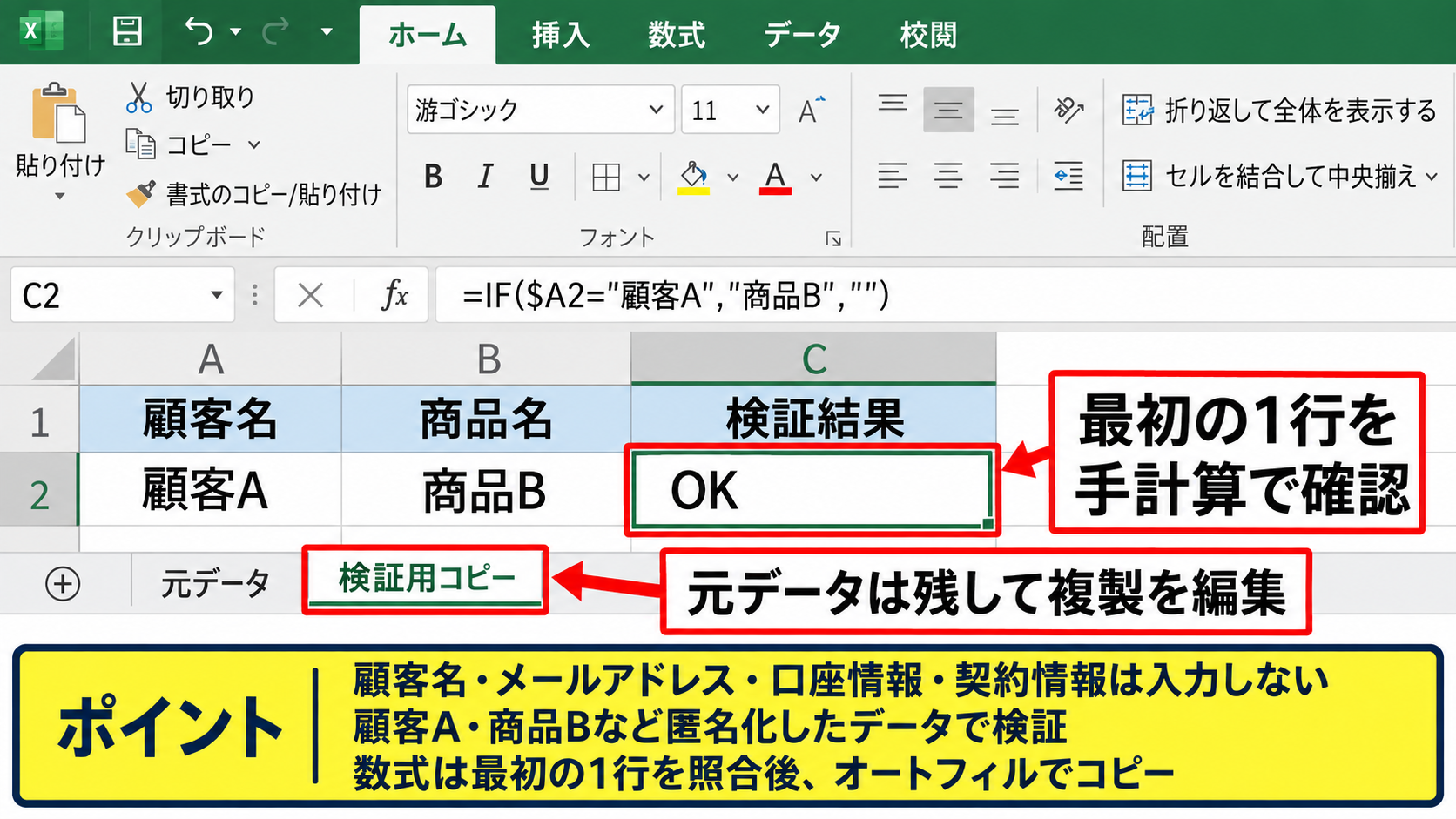Screen dimensions: 1456x819
Task: Click the Name Box showing C2
Action: pos(123,296)
